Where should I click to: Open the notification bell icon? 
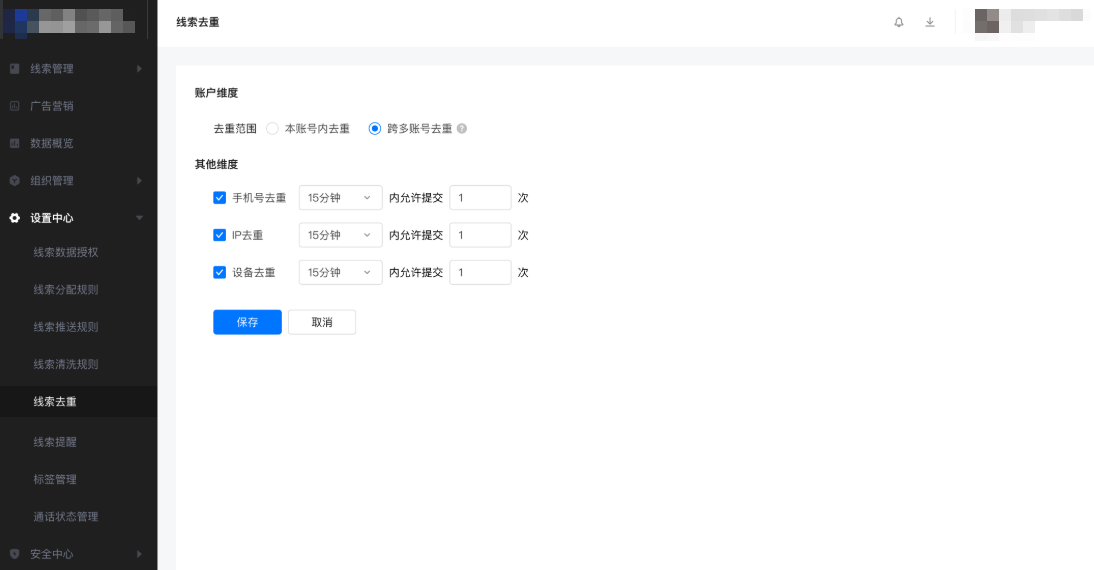(x=899, y=22)
